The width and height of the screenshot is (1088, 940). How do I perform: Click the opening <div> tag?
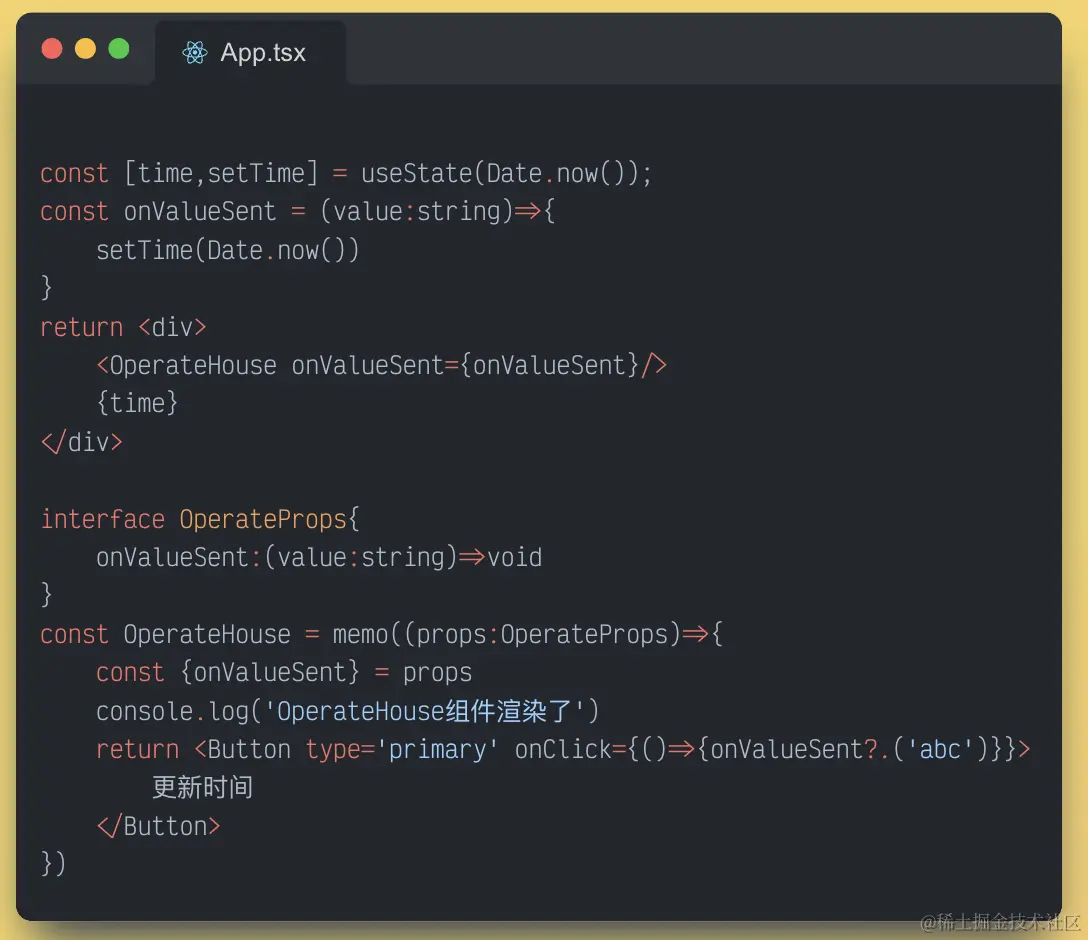(x=172, y=327)
